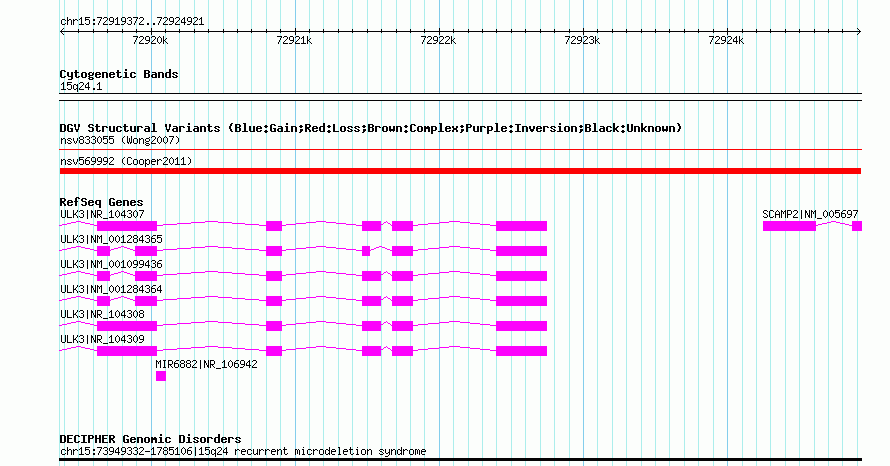Open the RefSeq Genes track title
This screenshot has width=890, height=466.
101,202
